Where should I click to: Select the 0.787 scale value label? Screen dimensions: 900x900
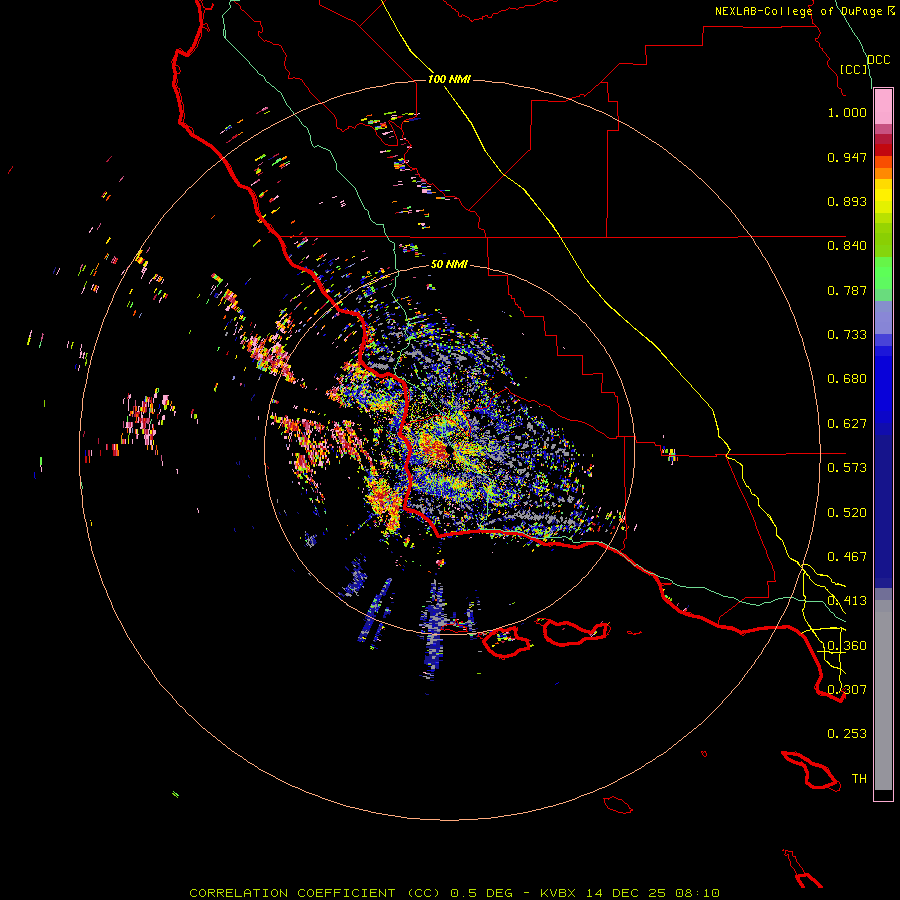click(x=847, y=290)
